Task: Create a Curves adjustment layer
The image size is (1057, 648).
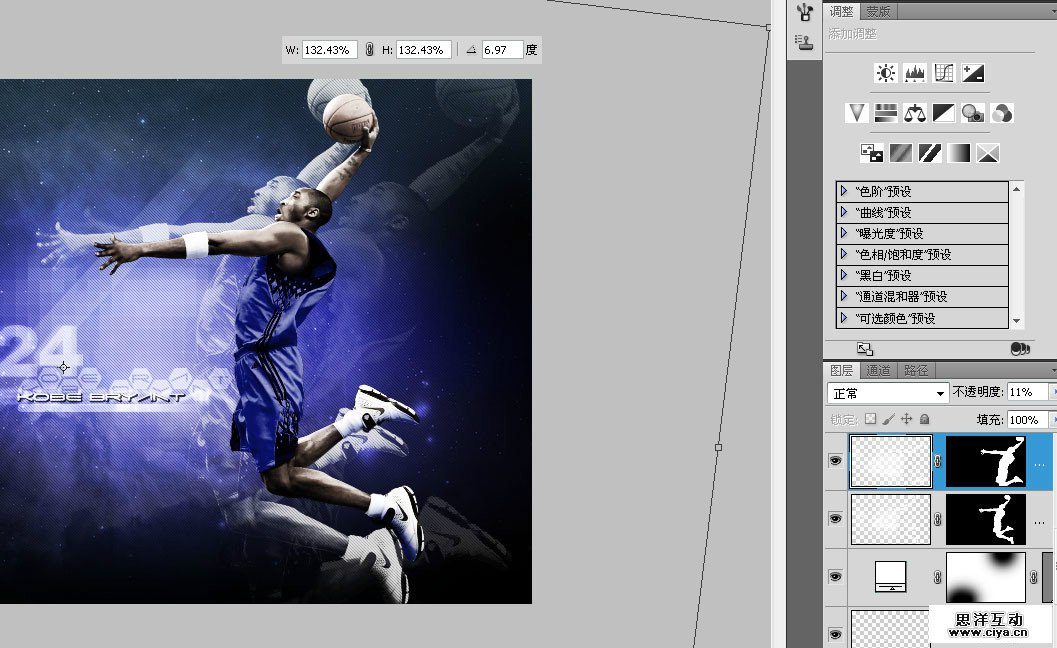Action: (944, 73)
